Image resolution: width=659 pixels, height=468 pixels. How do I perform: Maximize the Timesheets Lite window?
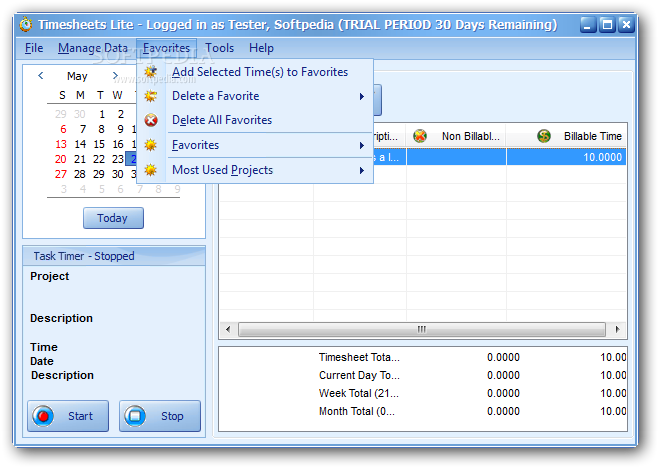click(607, 25)
